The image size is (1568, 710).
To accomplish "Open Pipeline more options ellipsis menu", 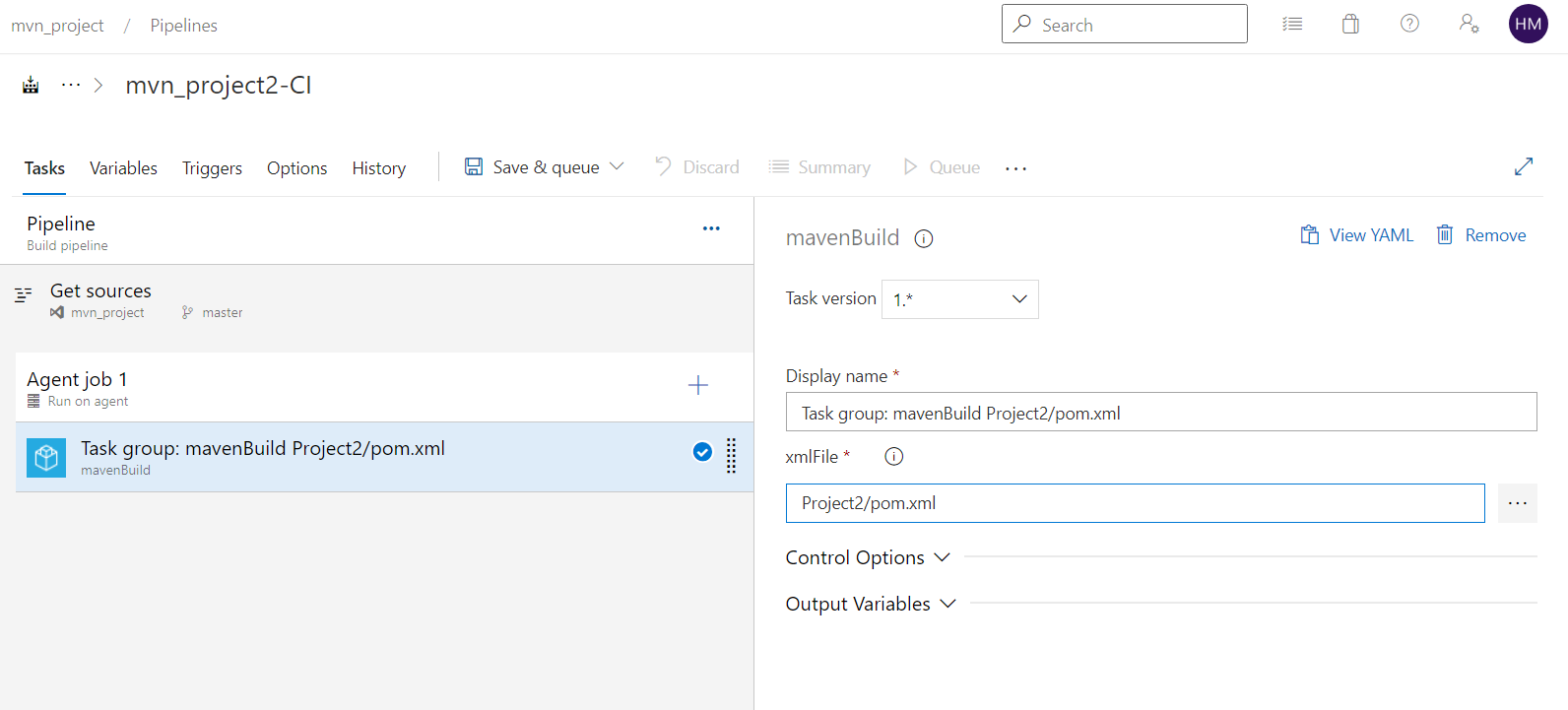I will click(x=711, y=228).
